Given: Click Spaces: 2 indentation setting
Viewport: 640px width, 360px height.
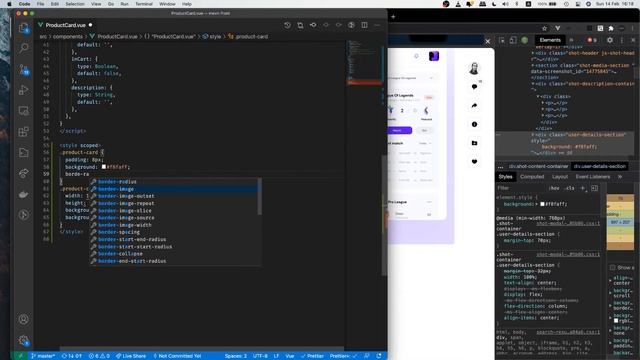Looking at the screenshot, I should pos(236,356).
